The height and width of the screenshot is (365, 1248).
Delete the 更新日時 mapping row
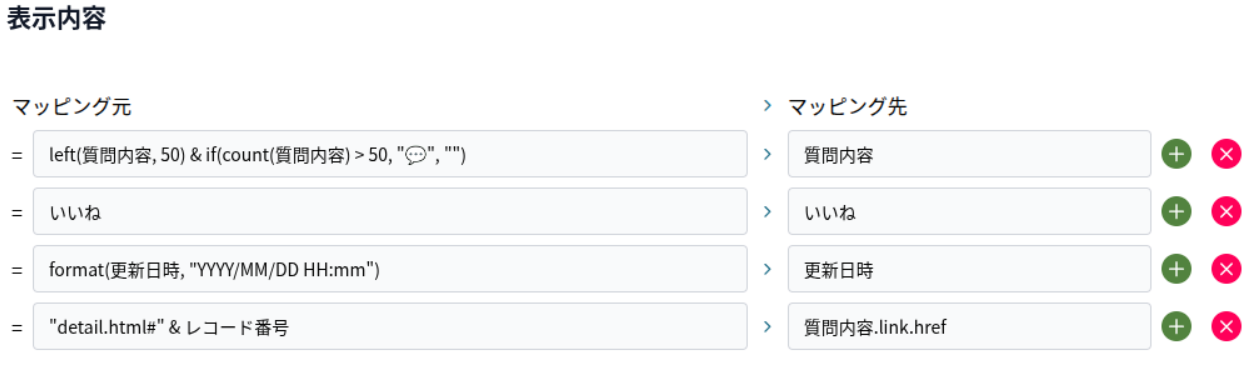1226,269
